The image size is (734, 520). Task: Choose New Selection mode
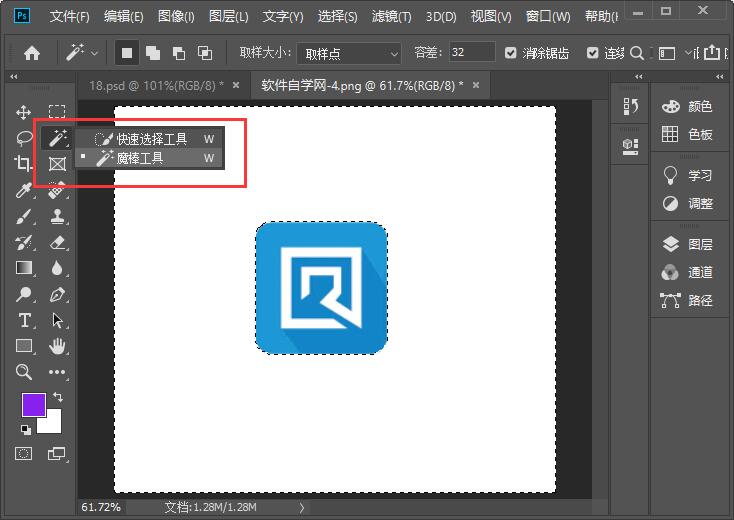tap(127, 53)
